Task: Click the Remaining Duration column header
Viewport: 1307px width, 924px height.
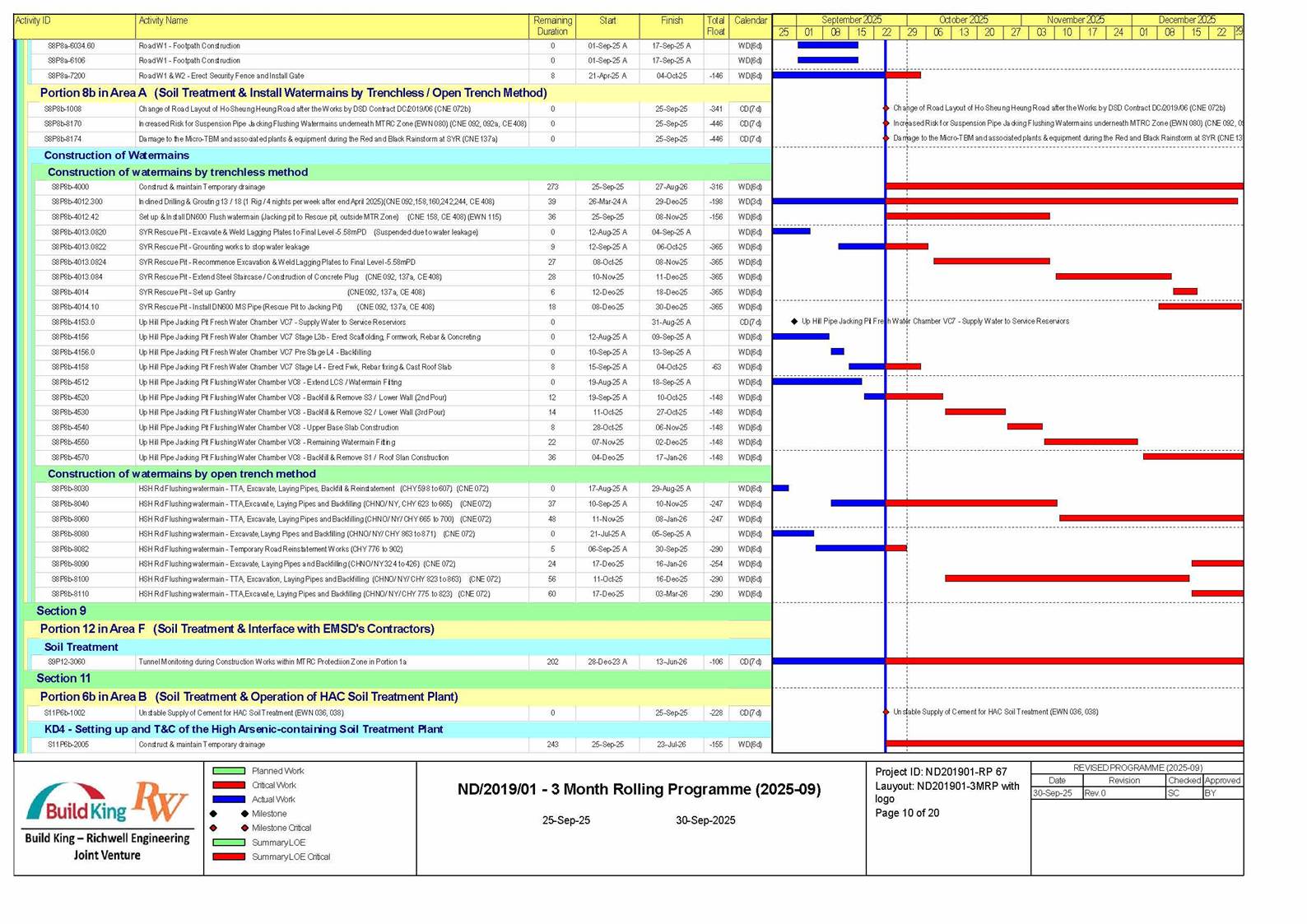Action: 552,26
